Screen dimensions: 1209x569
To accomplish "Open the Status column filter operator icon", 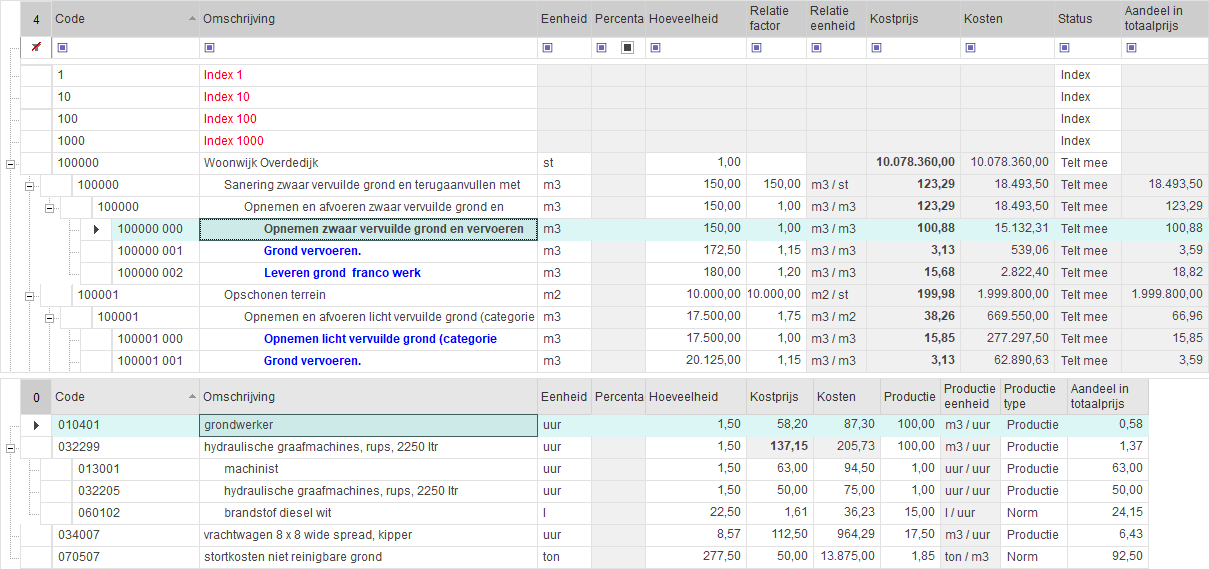I will pyautogui.click(x=1064, y=47).
